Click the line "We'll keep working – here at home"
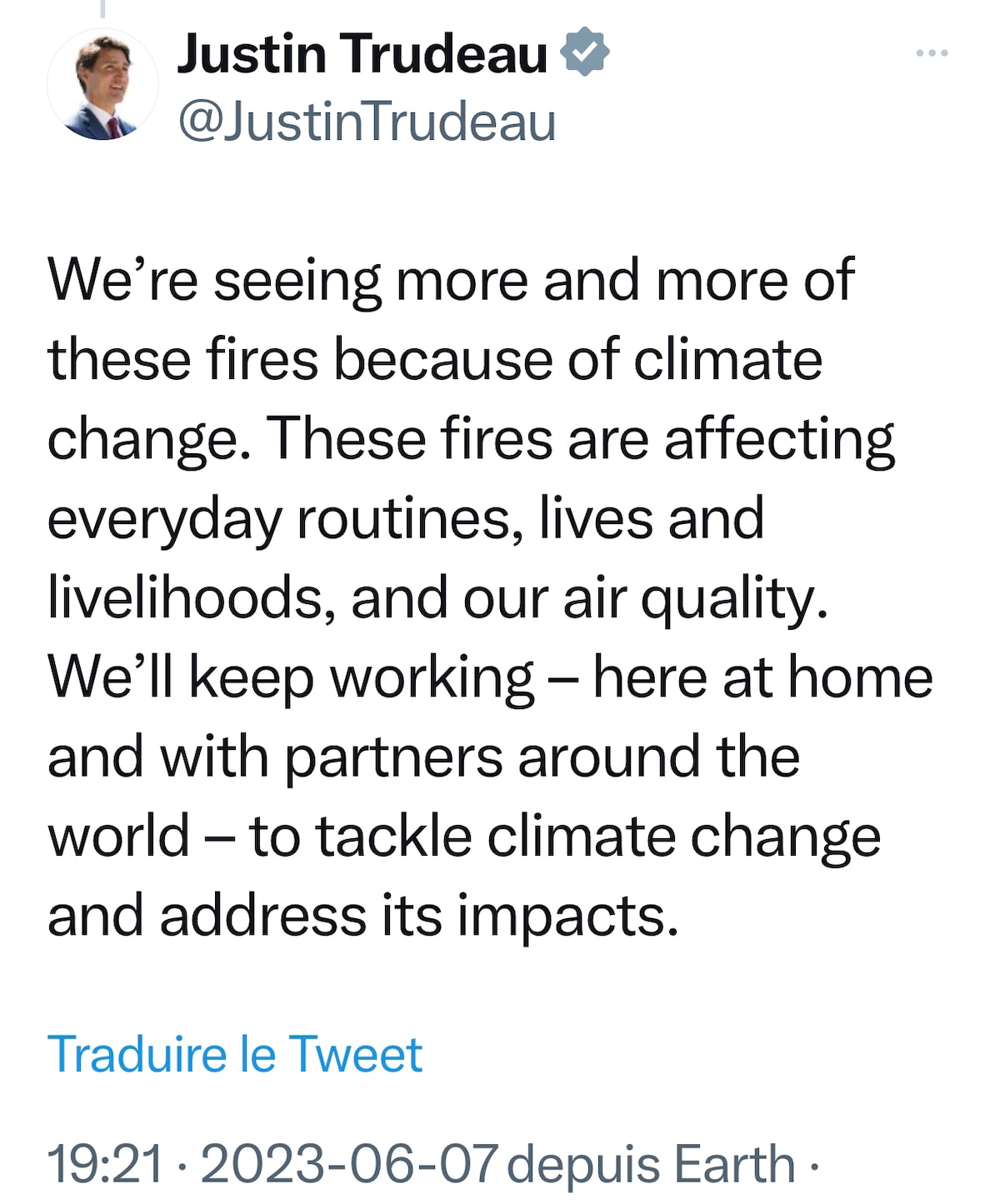The width and height of the screenshot is (1000, 1204). point(490,678)
